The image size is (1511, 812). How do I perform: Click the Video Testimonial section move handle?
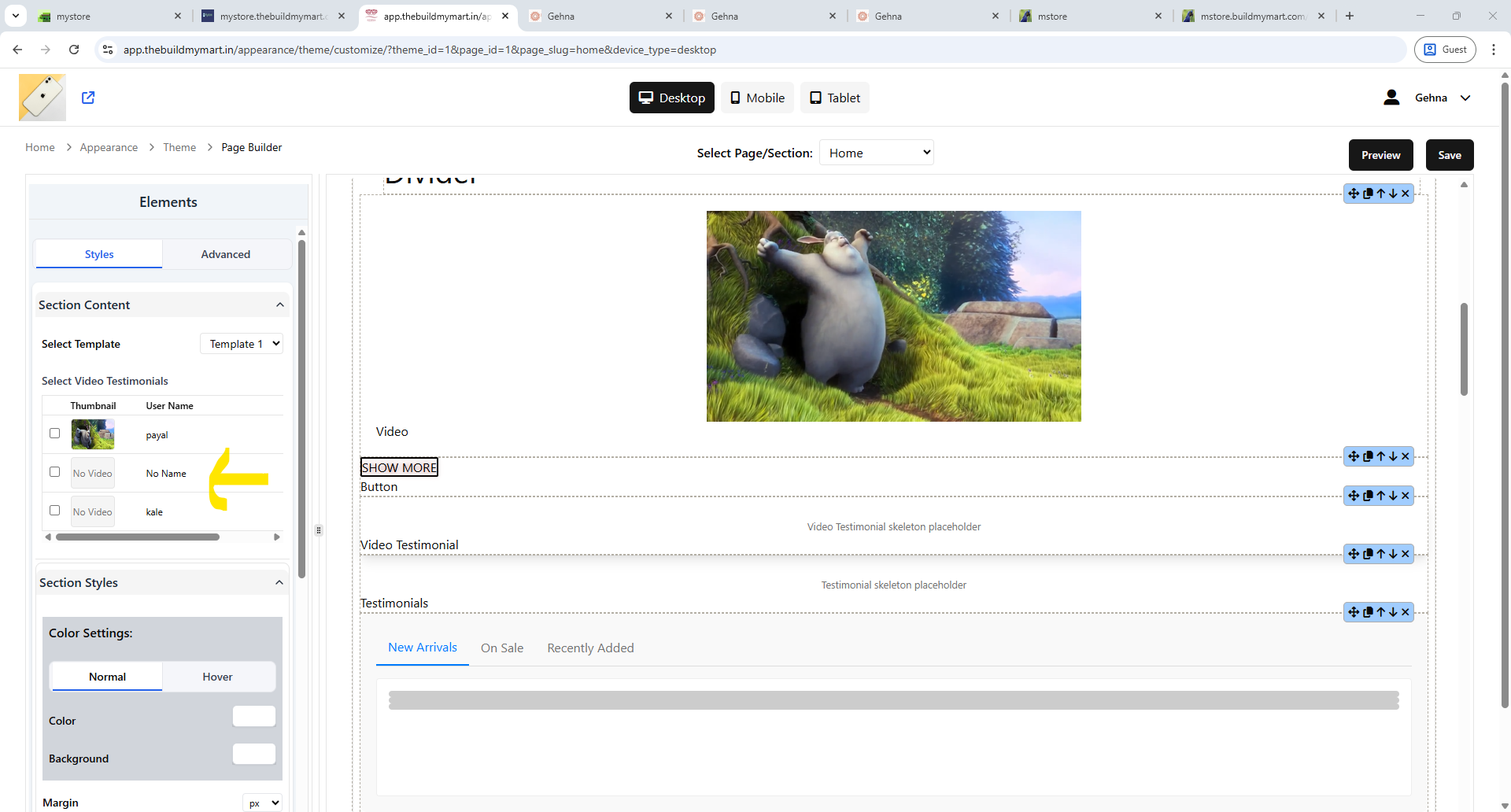[1354, 496]
